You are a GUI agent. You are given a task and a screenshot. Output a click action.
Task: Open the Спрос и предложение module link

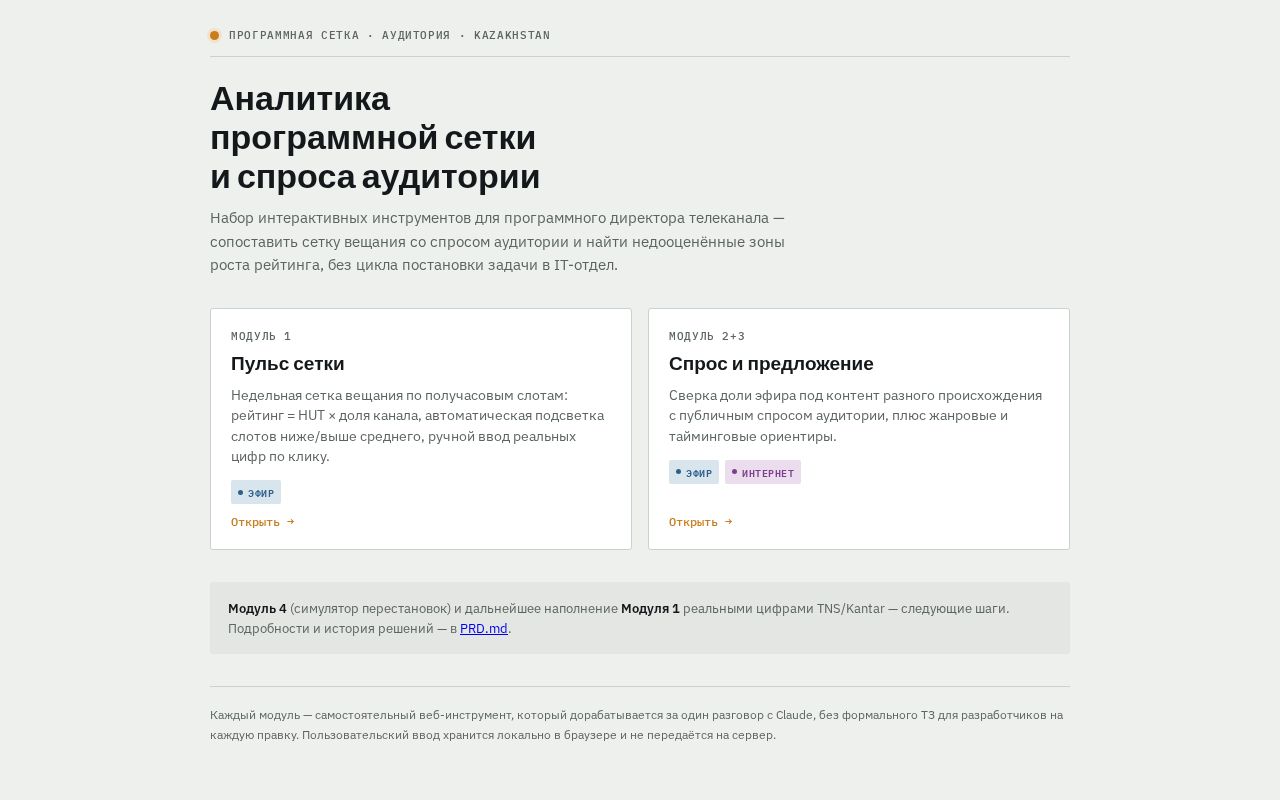click(701, 522)
